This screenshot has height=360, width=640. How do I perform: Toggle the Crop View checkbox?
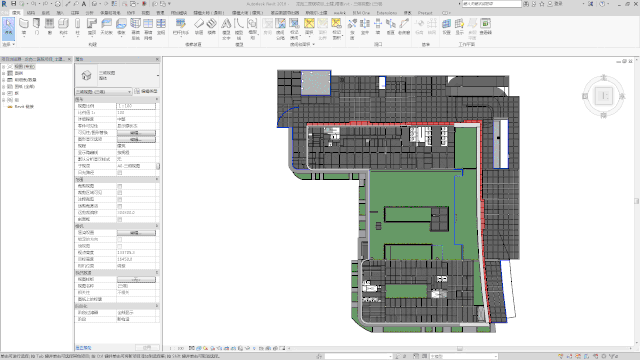coord(120,186)
